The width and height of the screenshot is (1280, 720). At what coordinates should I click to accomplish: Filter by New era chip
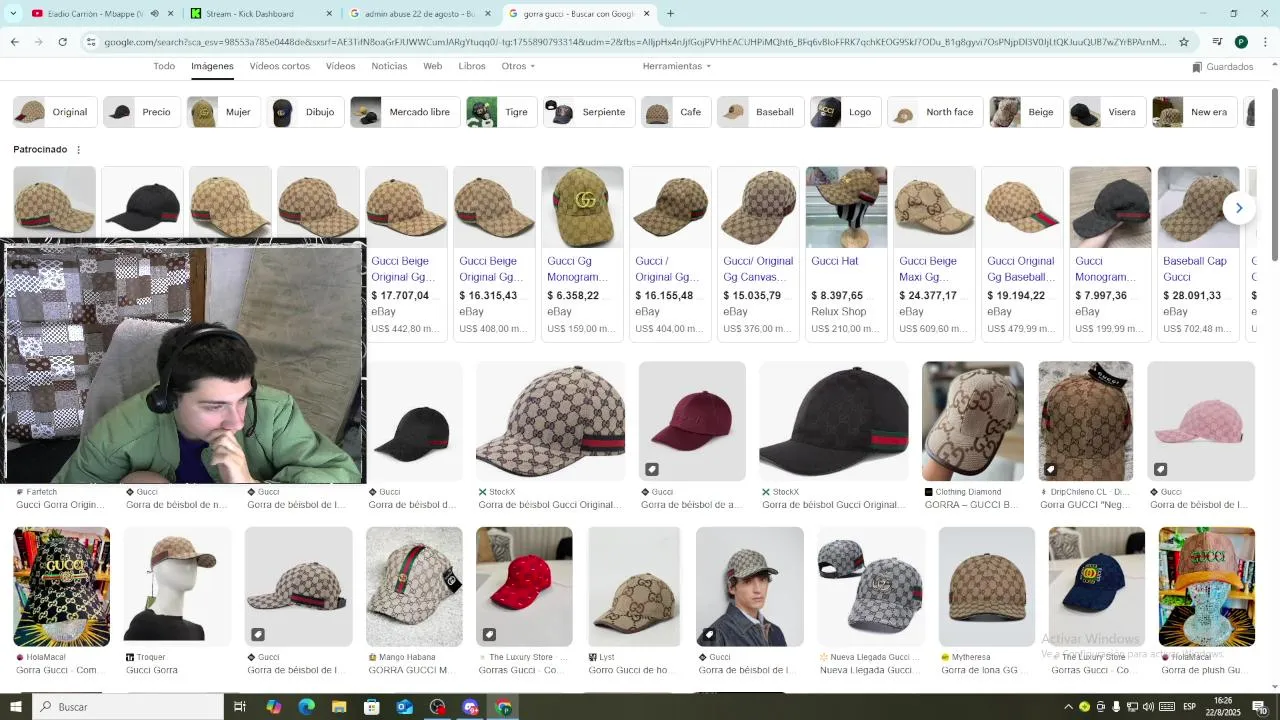click(x=1195, y=112)
